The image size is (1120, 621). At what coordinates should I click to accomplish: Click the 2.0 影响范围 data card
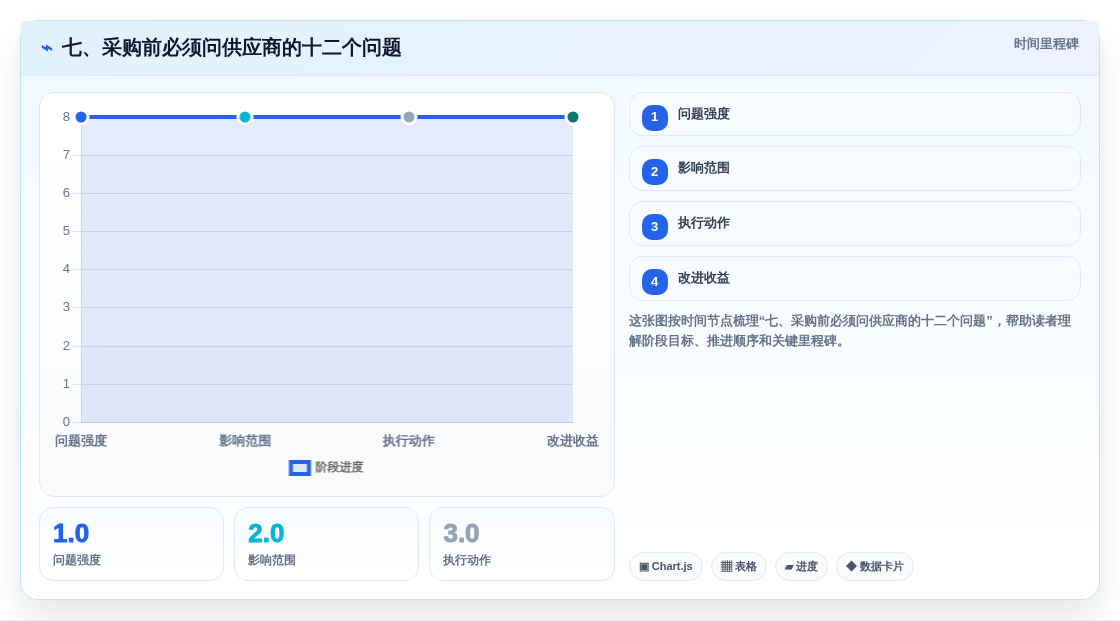pos(326,544)
